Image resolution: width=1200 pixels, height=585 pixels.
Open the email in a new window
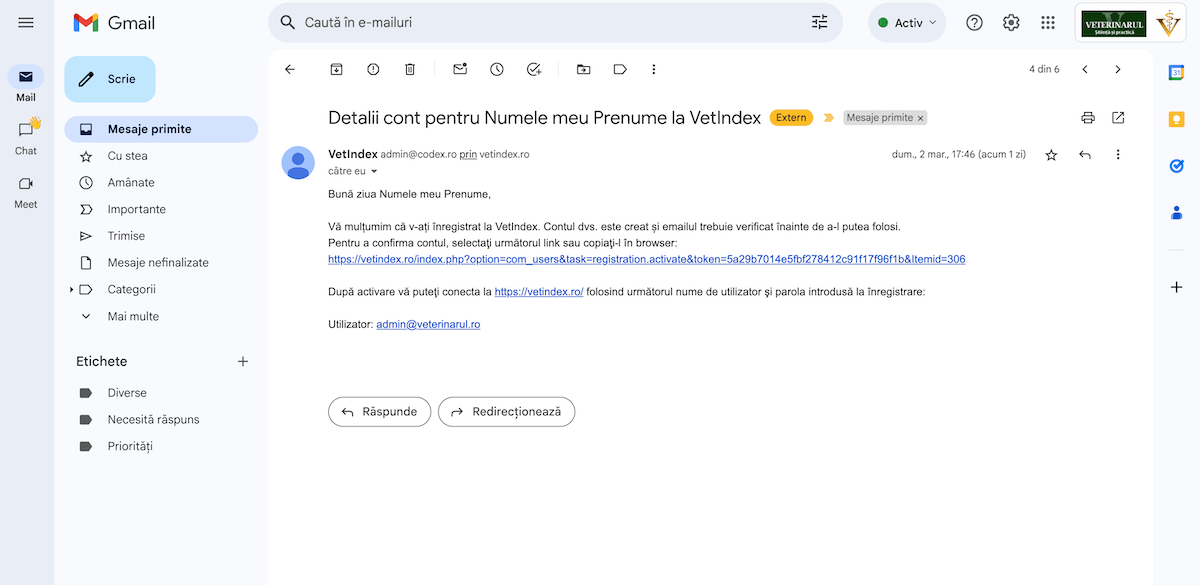point(1118,118)
